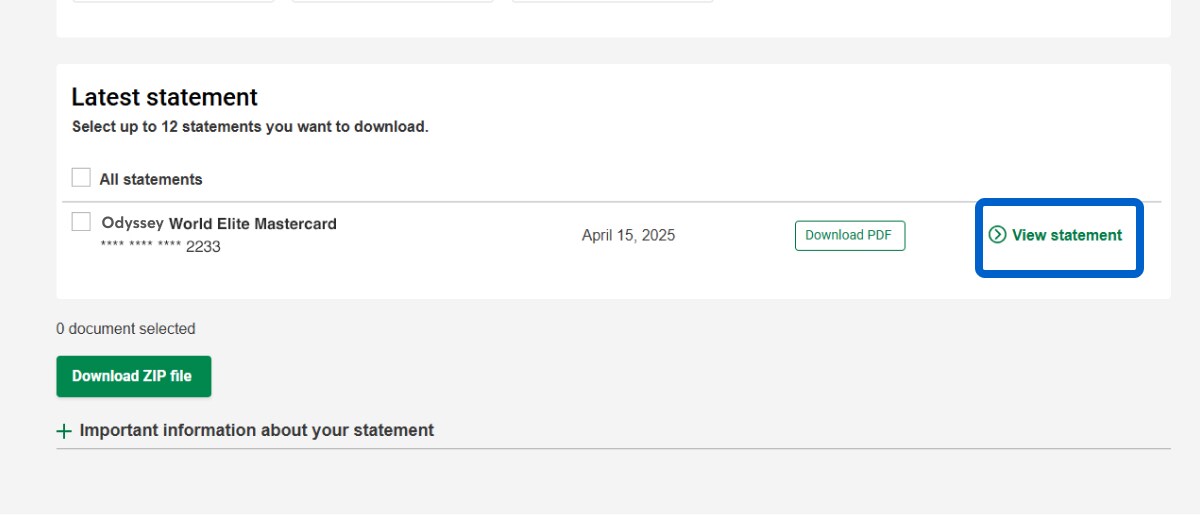Screen dimensions: 1200x515
Task: Click the plus icon before Important information
Action: tap(64, 431)
